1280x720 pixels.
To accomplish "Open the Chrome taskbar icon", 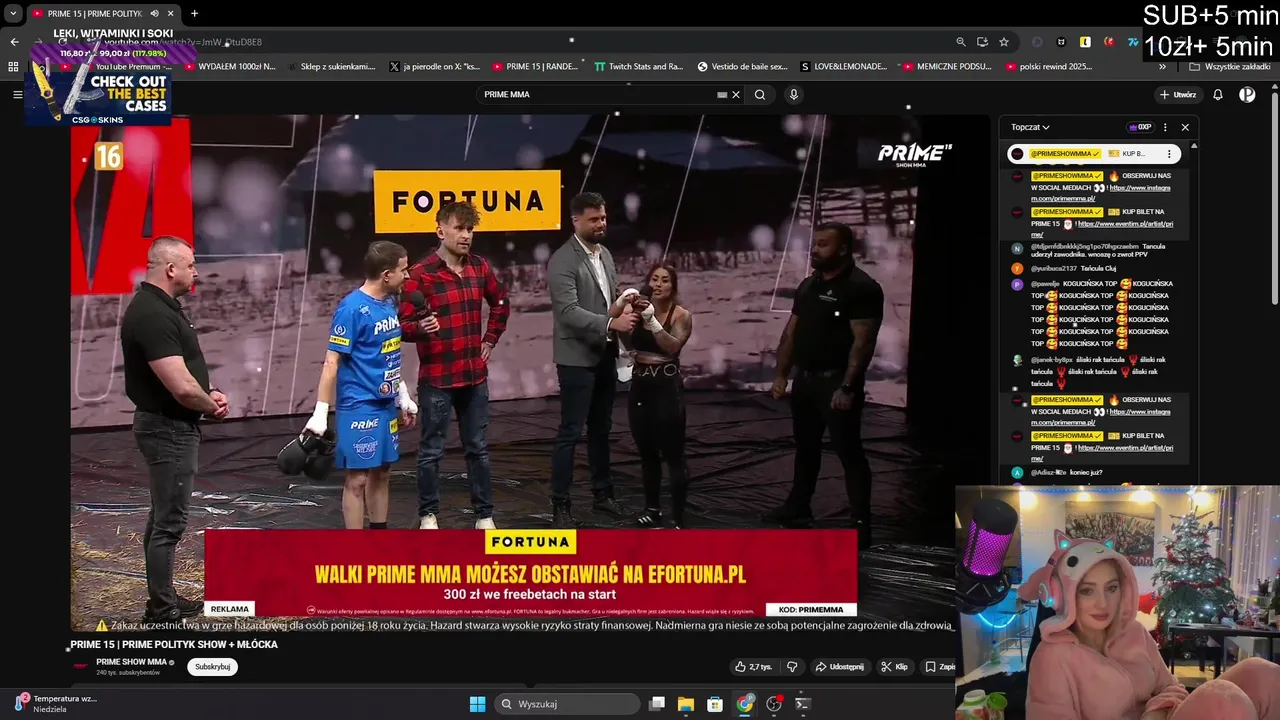I will coord(745,704).
